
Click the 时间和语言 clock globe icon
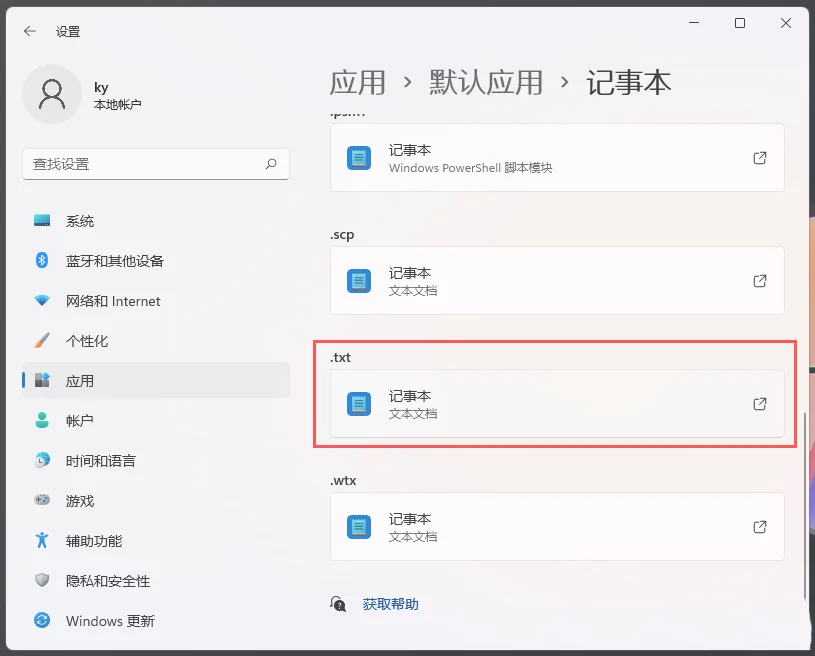point(42,460)
